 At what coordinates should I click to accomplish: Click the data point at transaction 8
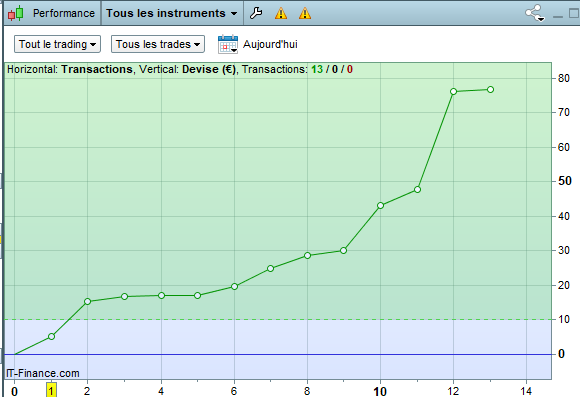(x=307, y=255)
